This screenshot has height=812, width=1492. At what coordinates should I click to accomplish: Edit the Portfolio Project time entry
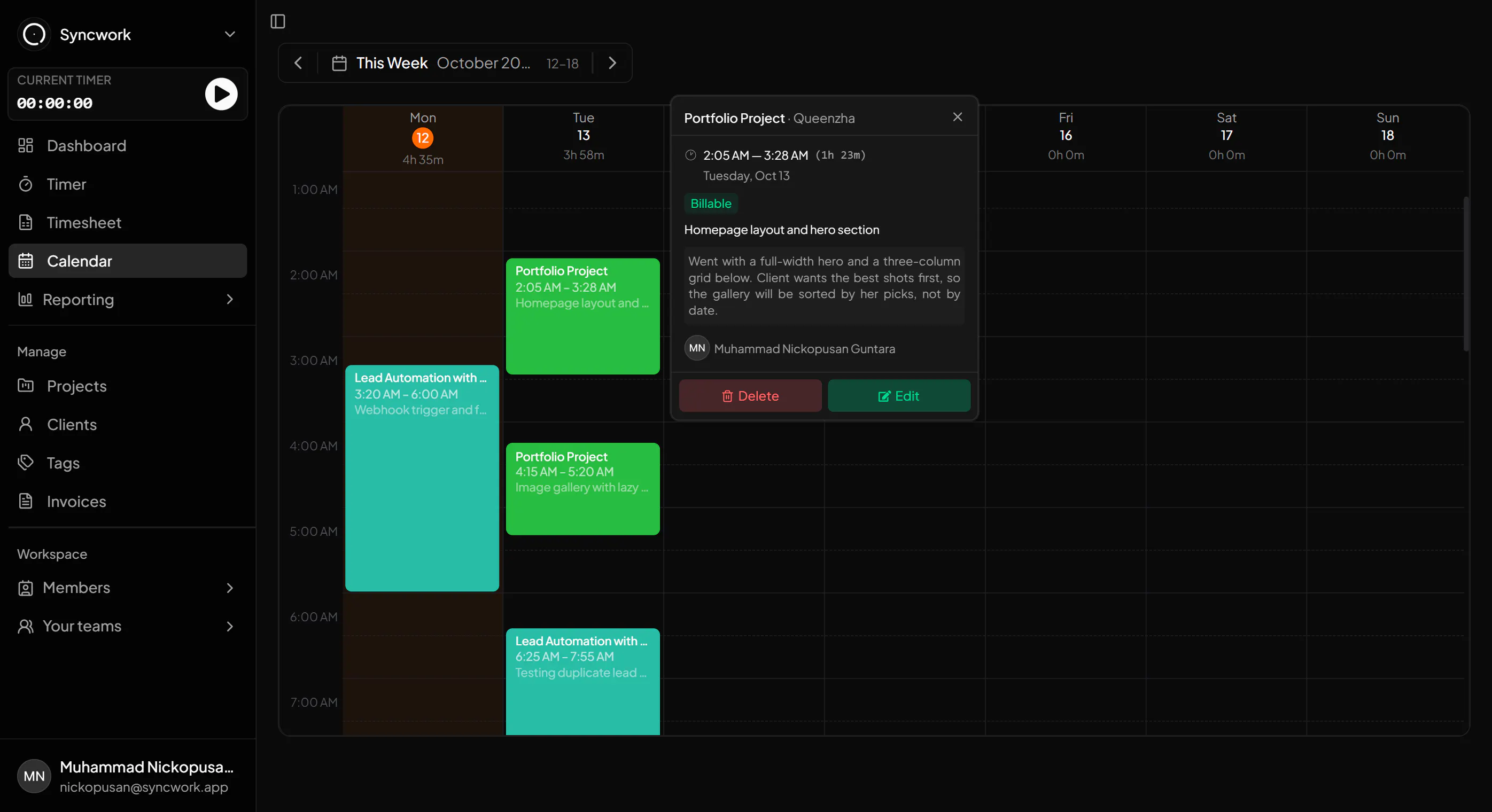tap(899, 395)
